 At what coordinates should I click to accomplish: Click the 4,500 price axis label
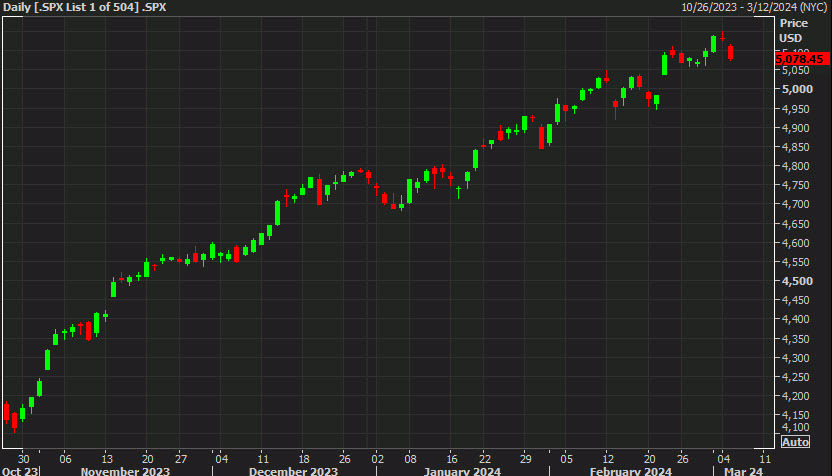(x=797, y=281)
